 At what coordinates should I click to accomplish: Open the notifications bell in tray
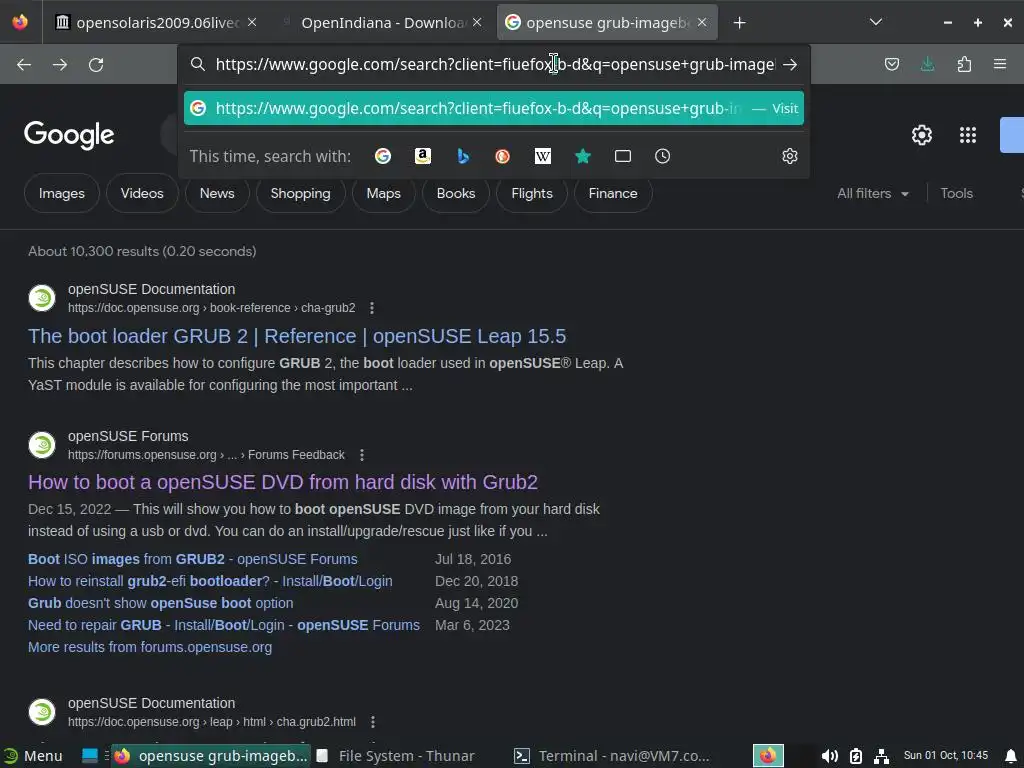(x=1010, y=756)
